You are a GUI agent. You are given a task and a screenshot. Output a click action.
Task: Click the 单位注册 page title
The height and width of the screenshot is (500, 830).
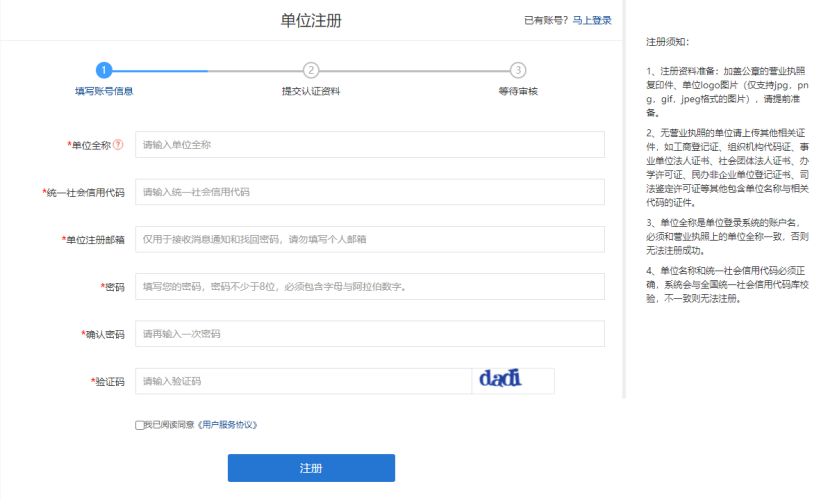click(x=311, y=20)
